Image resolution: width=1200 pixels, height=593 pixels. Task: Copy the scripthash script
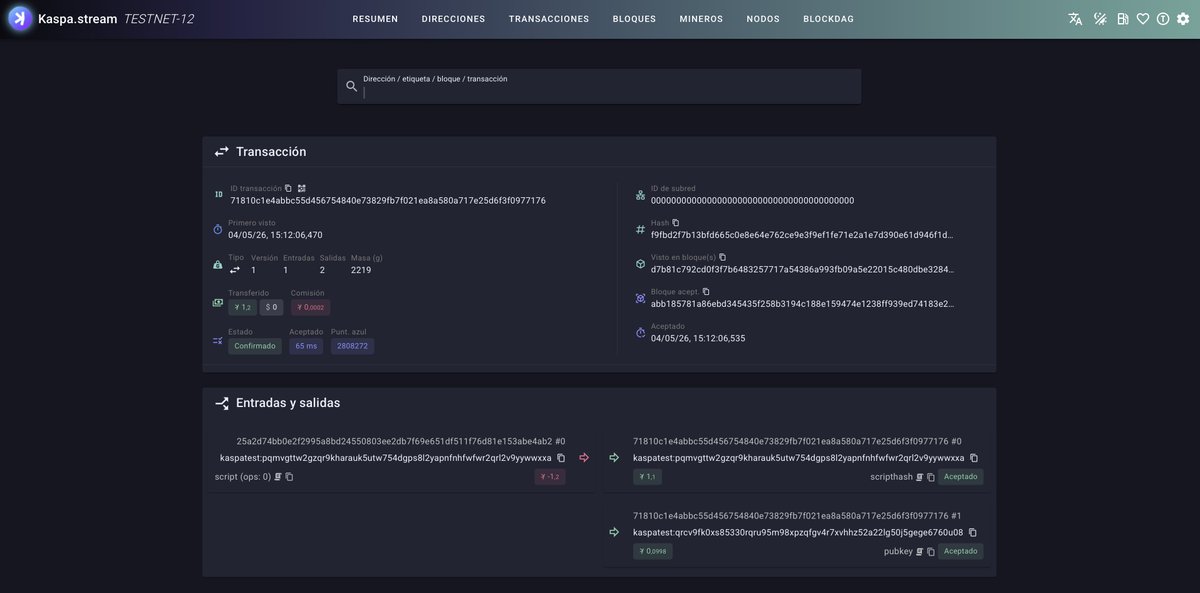click(930, 477)
